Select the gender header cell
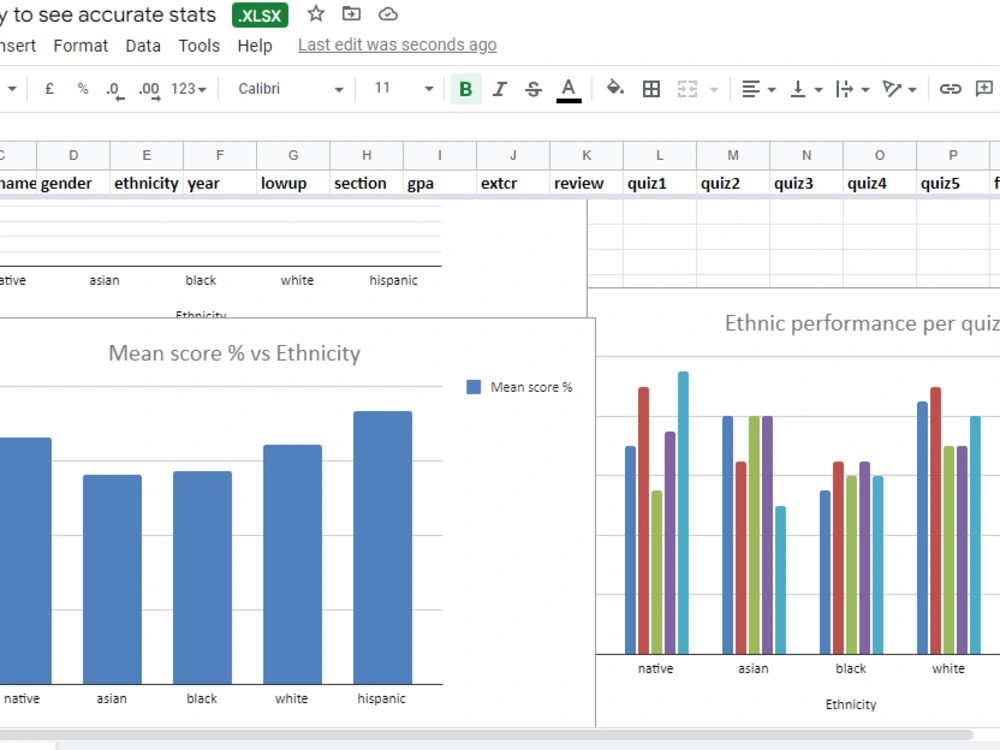 [x=73, y=183]
